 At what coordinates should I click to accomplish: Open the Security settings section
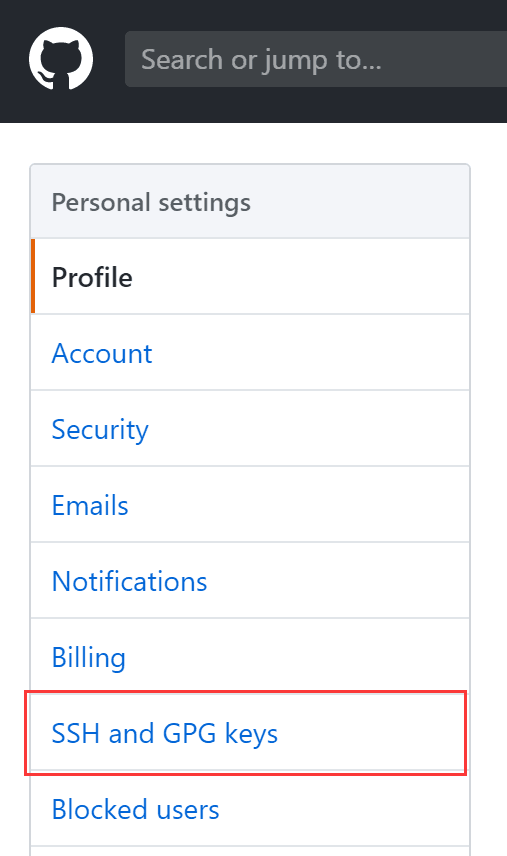click(250, 429)
